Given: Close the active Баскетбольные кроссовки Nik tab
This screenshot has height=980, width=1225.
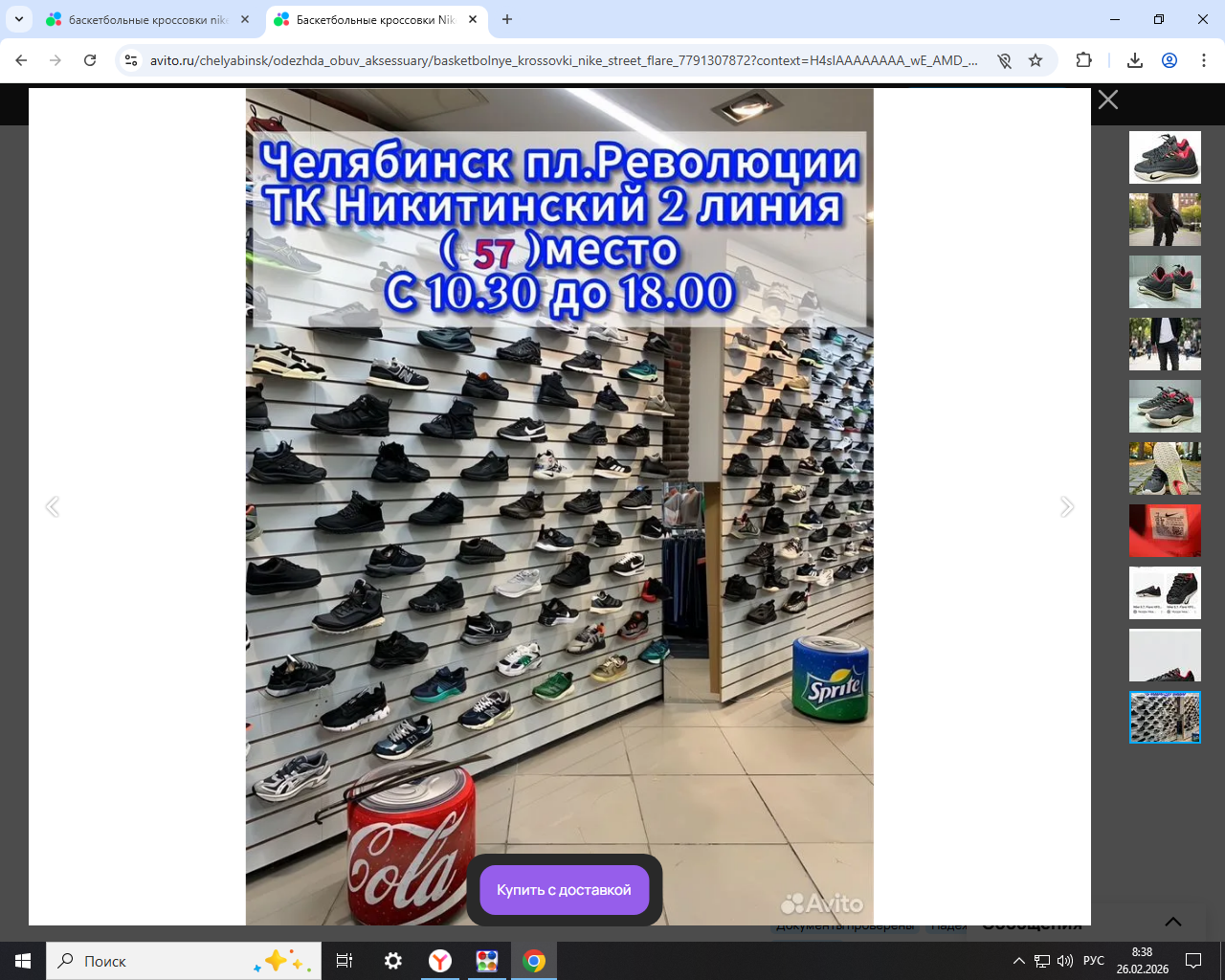Looking at the screenshot, I should [x=473, y=19].
